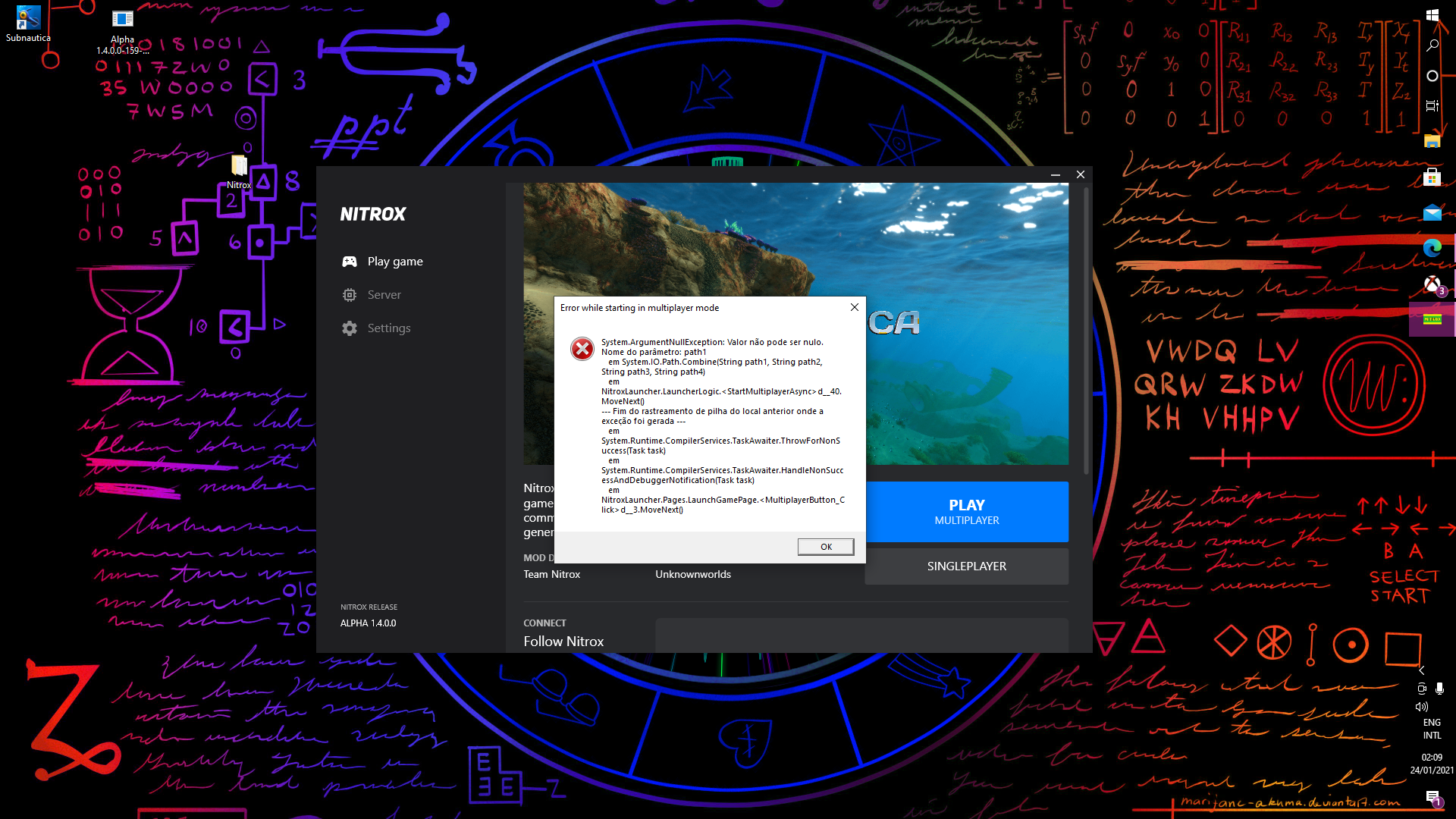Click the launcher page scrollbar
Screen dimensions: 1456x819
coord(1087,330)
